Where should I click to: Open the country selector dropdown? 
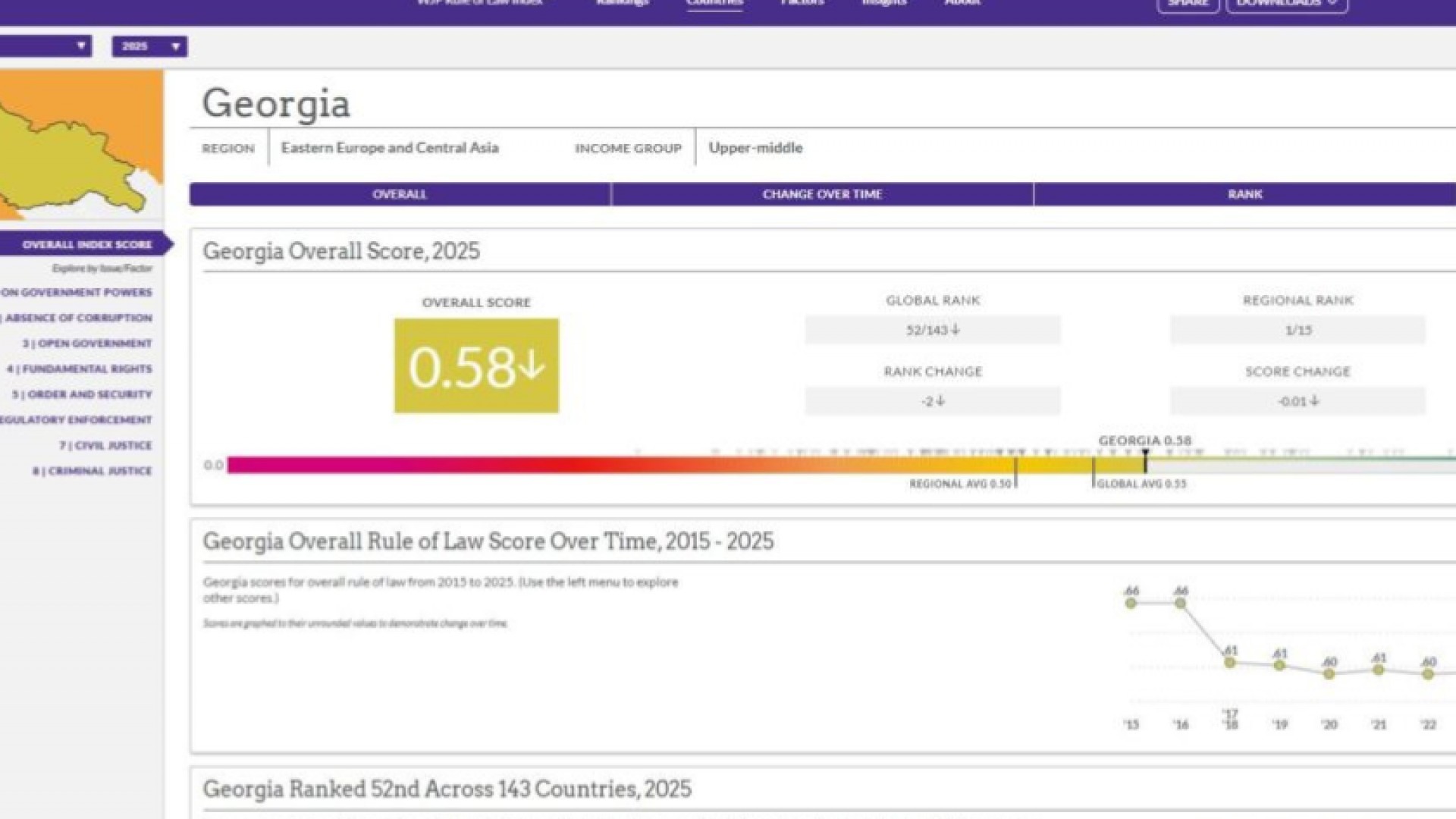click(45, 46)
